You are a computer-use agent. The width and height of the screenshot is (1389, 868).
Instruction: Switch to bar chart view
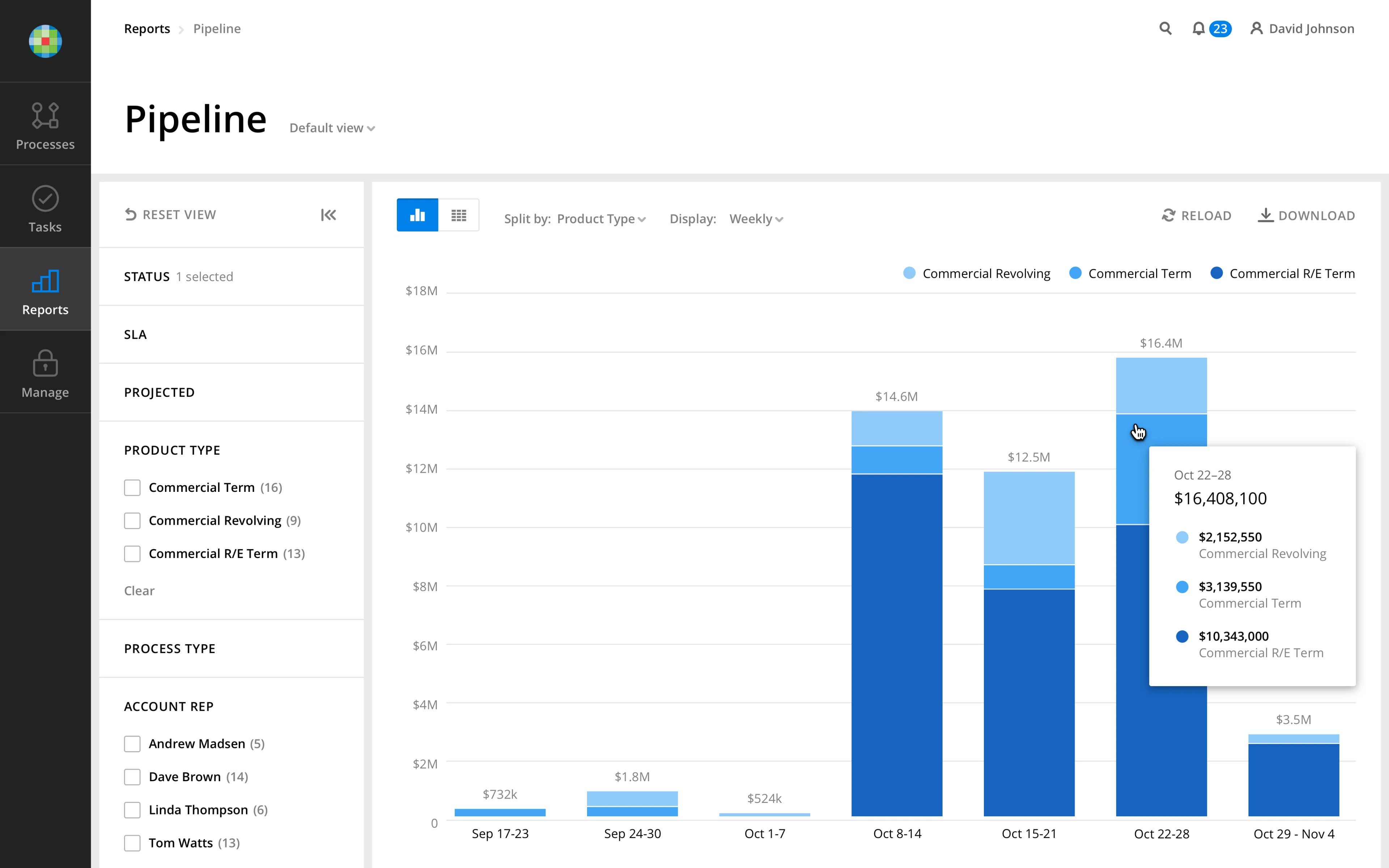coord(417,215)
